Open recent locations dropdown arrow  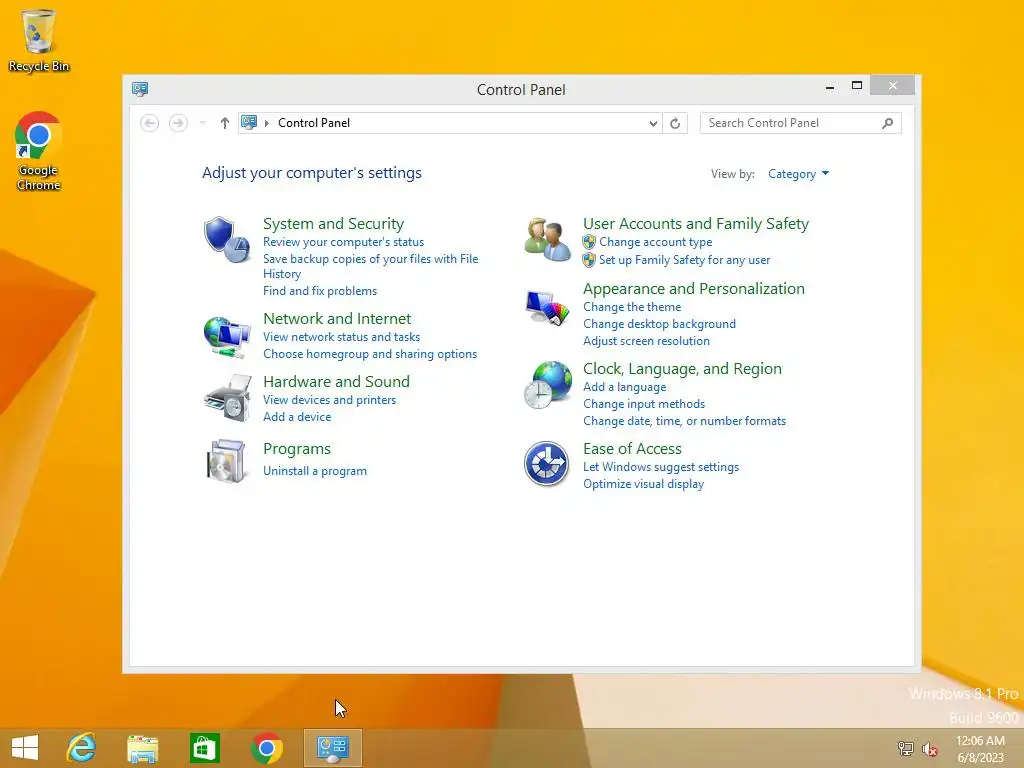[203, 123]
